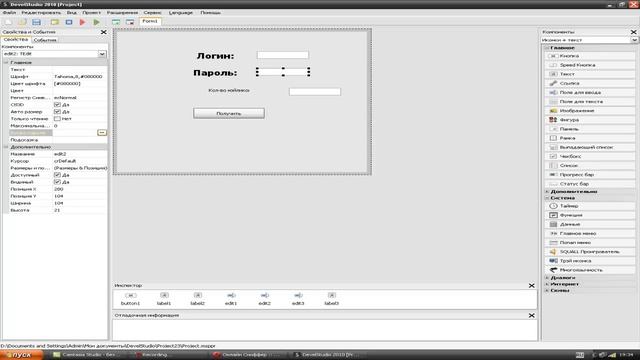Switch to the События tab
This screenshot has height=360, width=640.
[x=45, y=40]
